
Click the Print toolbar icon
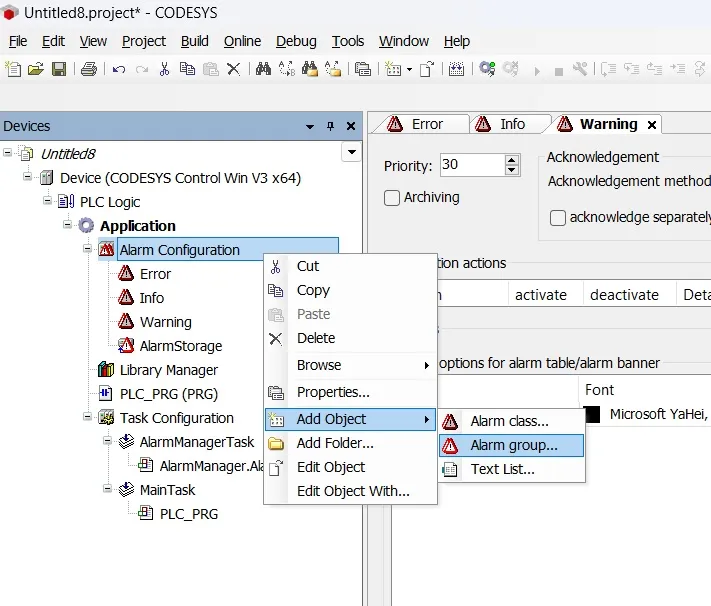(x=89, y=69)
